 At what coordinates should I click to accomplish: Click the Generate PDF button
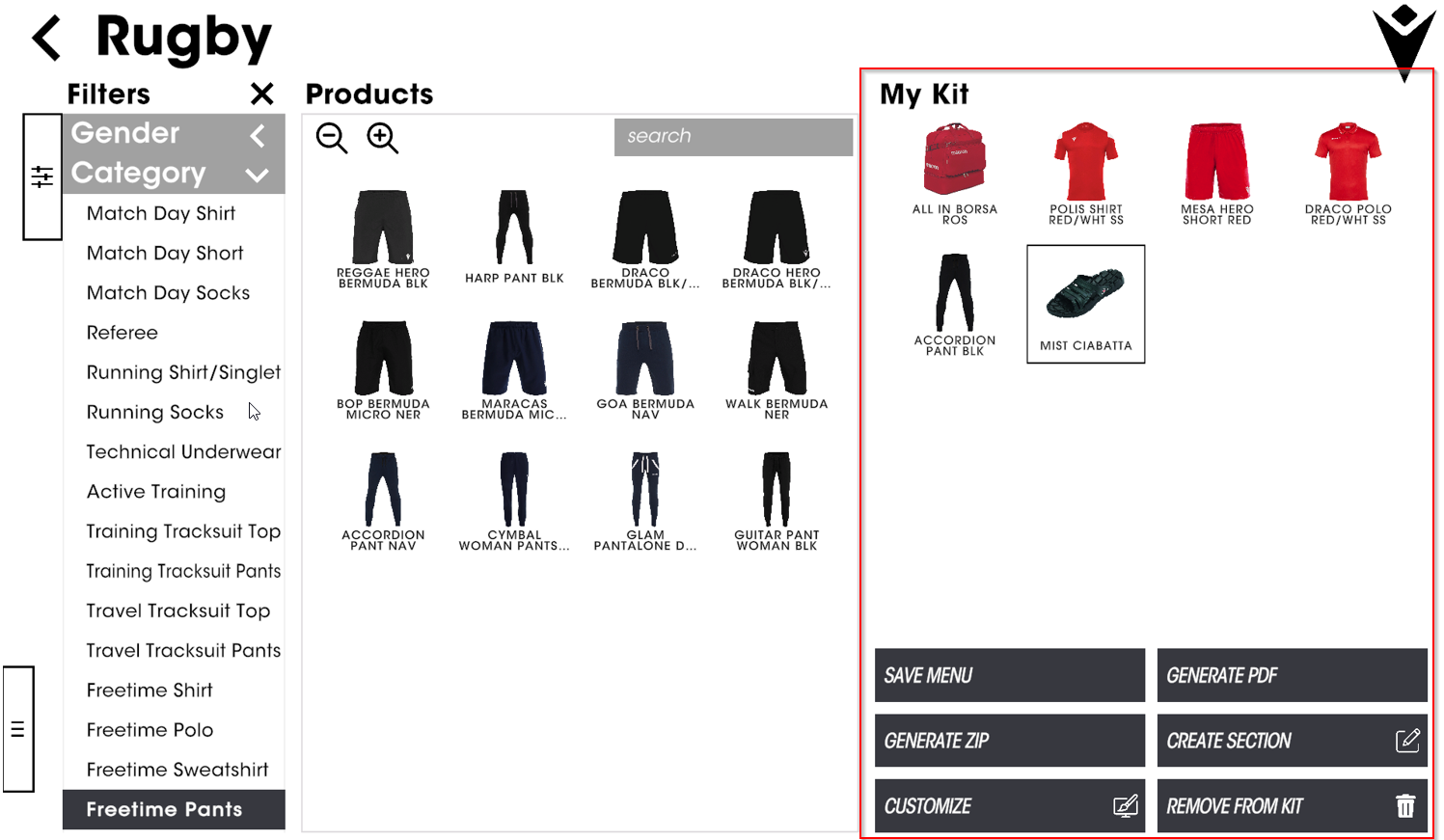[1292, 675]
